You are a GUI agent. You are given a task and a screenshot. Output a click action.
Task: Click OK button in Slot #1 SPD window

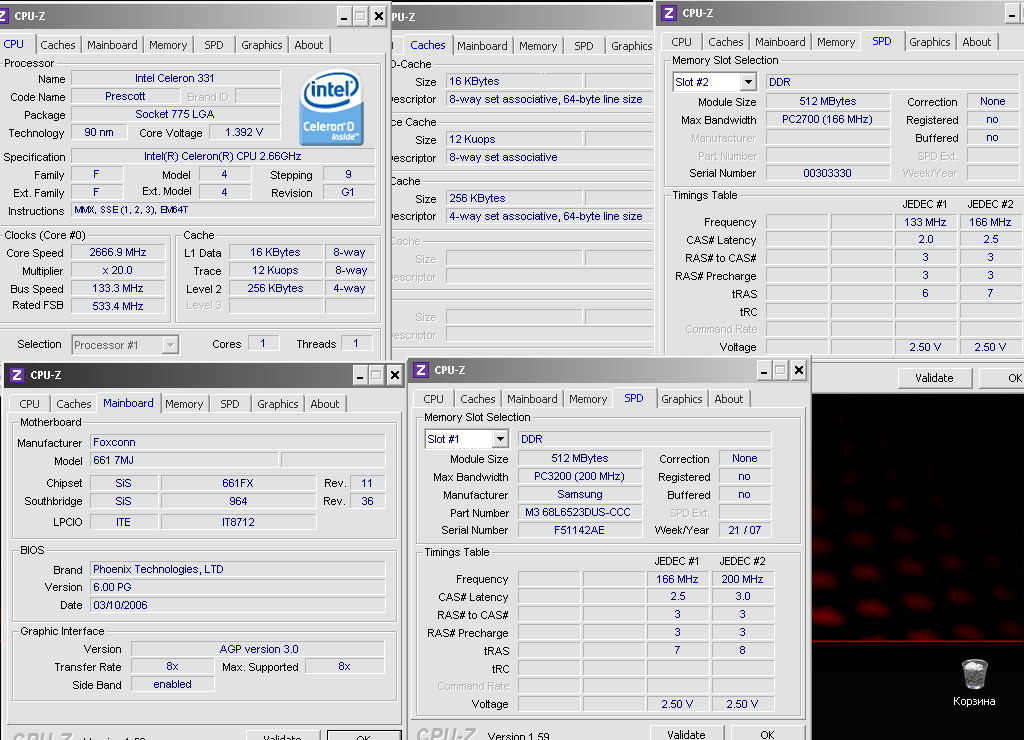coord(767,734)
